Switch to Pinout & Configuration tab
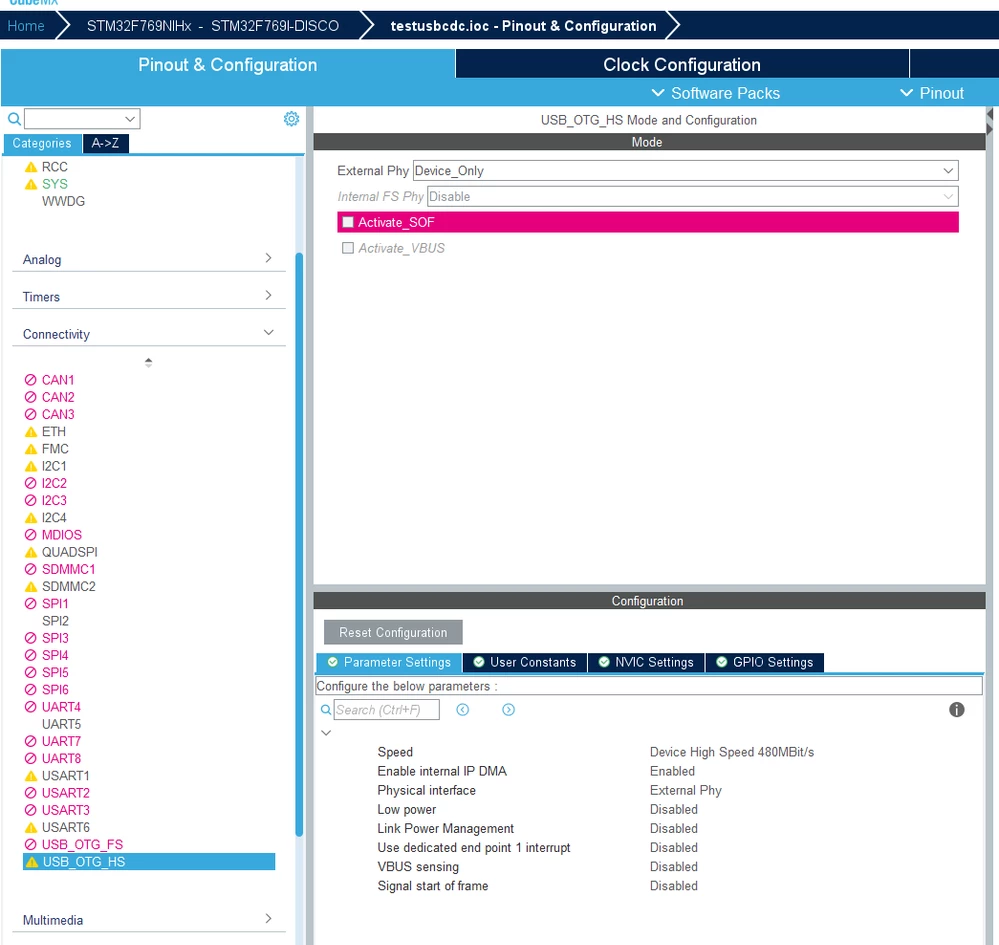Image resolution: width=999 pixels, height=945 pixels. (x=227, y=64)
